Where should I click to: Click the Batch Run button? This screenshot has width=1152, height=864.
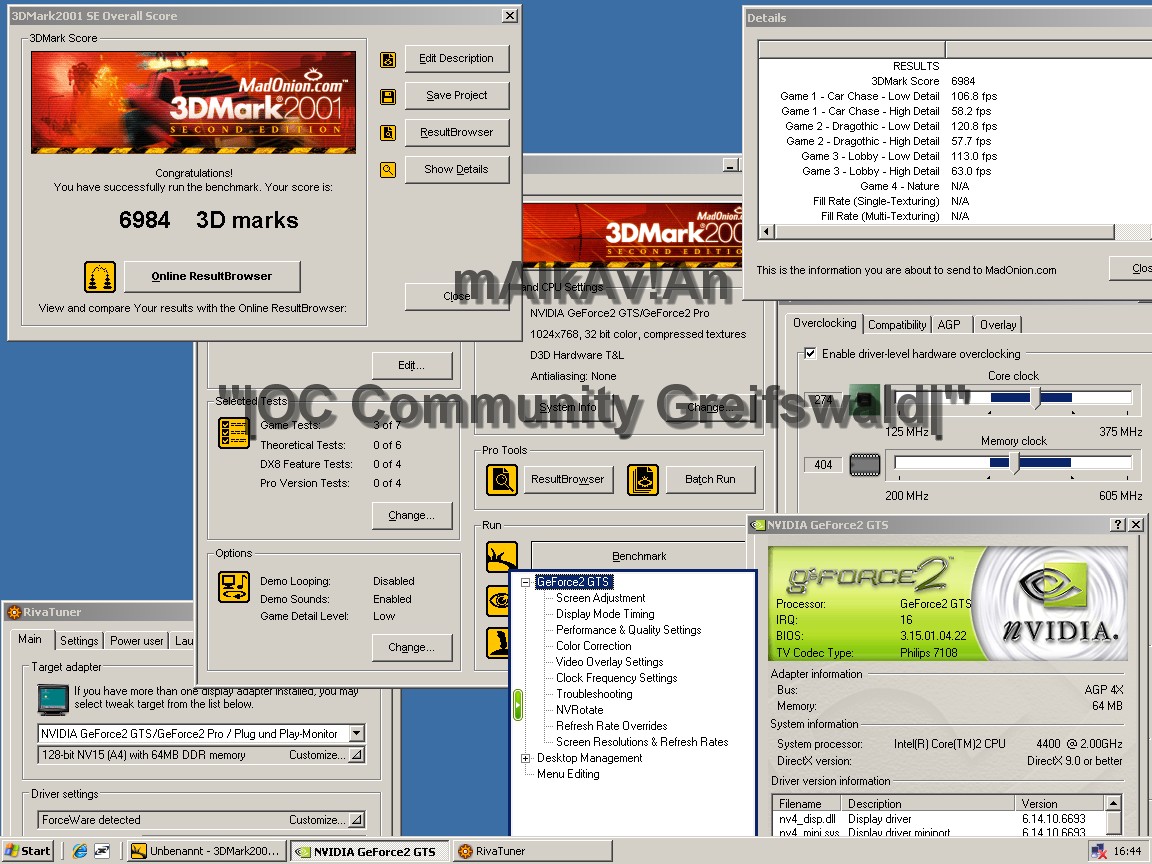click(710, 479)
